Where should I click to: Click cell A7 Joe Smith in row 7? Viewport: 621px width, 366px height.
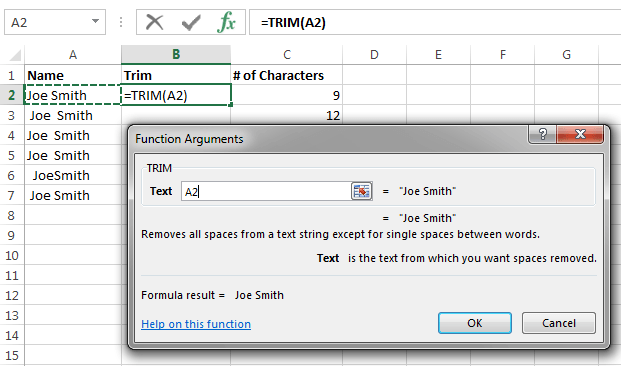click(73, 195)
